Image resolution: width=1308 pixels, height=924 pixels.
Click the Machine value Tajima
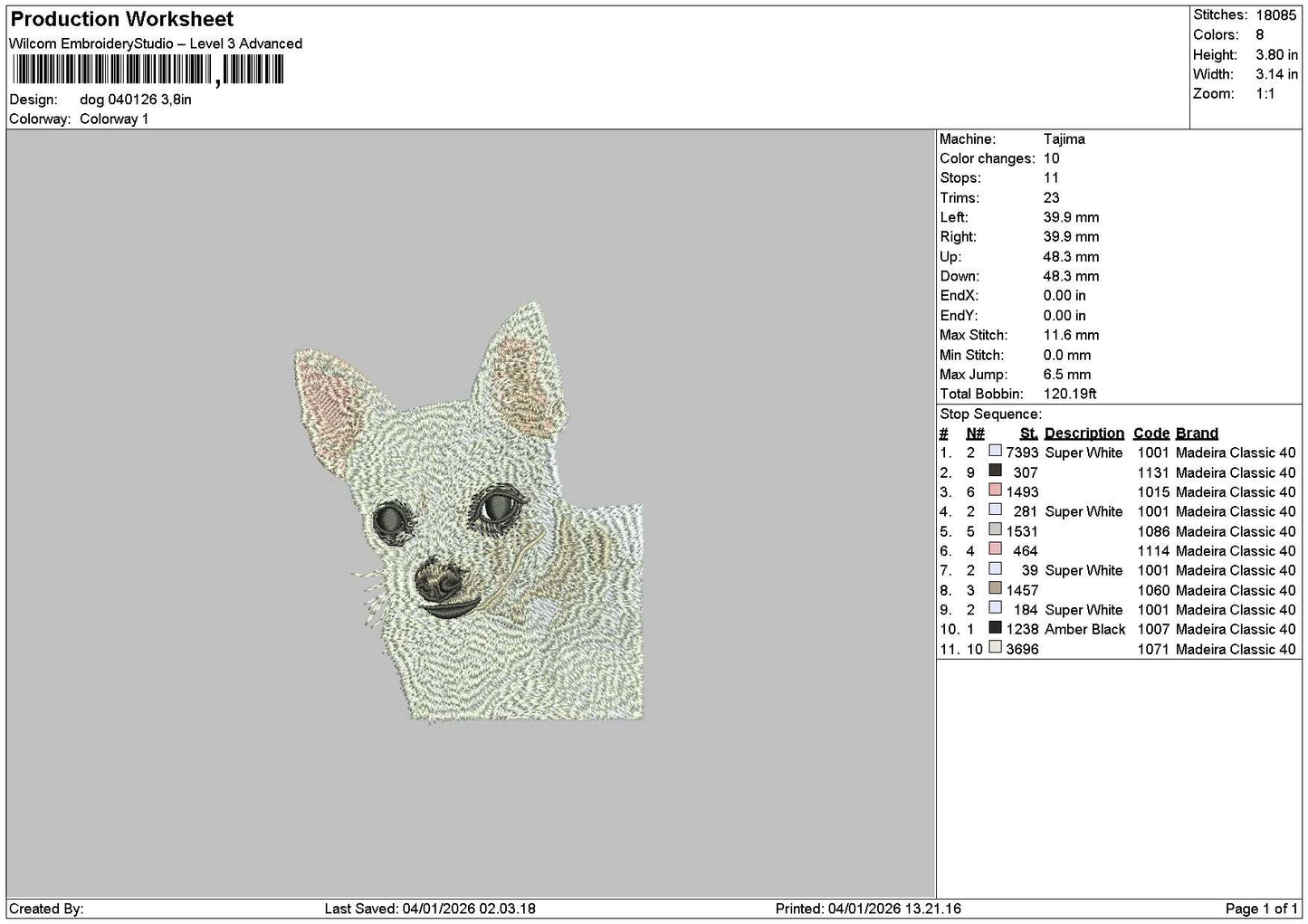(1064, 139)
